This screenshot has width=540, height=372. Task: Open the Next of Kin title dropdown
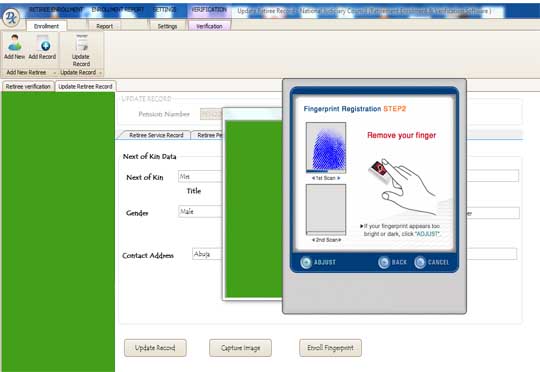tap(200, 176)
